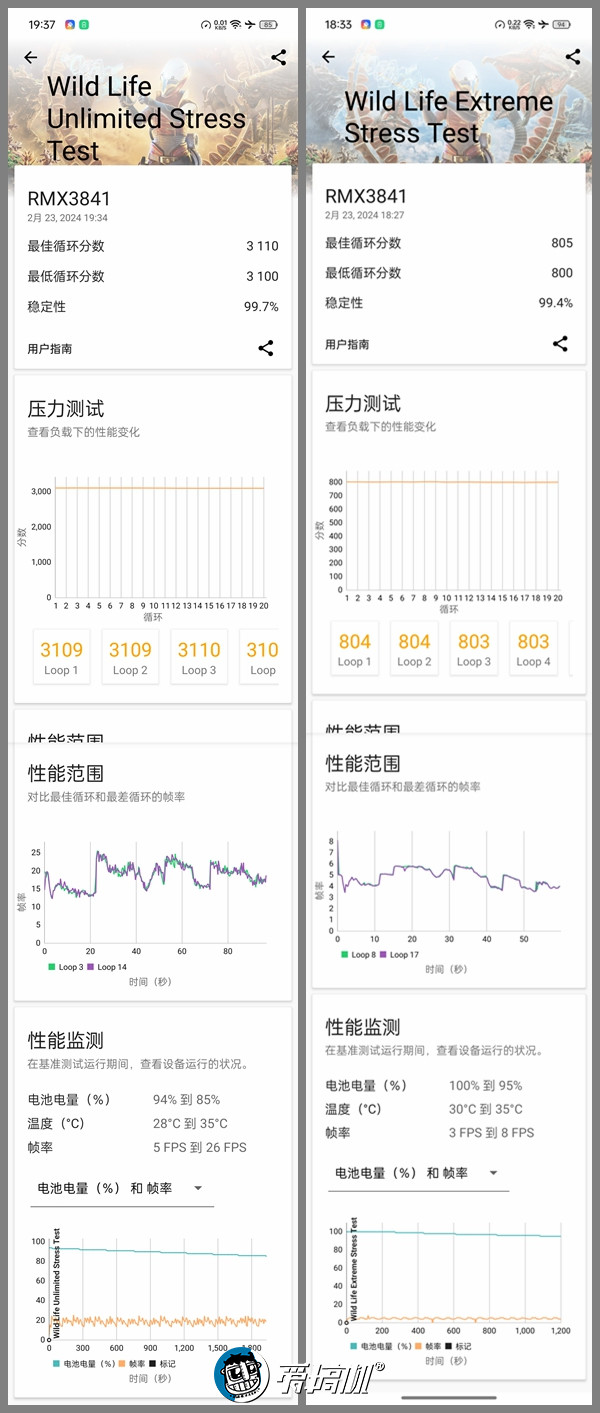Image resolution: width=600 pixels, height=1413 pixels.
Task: Select Loop 2 card scoring 804
Action: pyautogui.click(x=414, y=648)
